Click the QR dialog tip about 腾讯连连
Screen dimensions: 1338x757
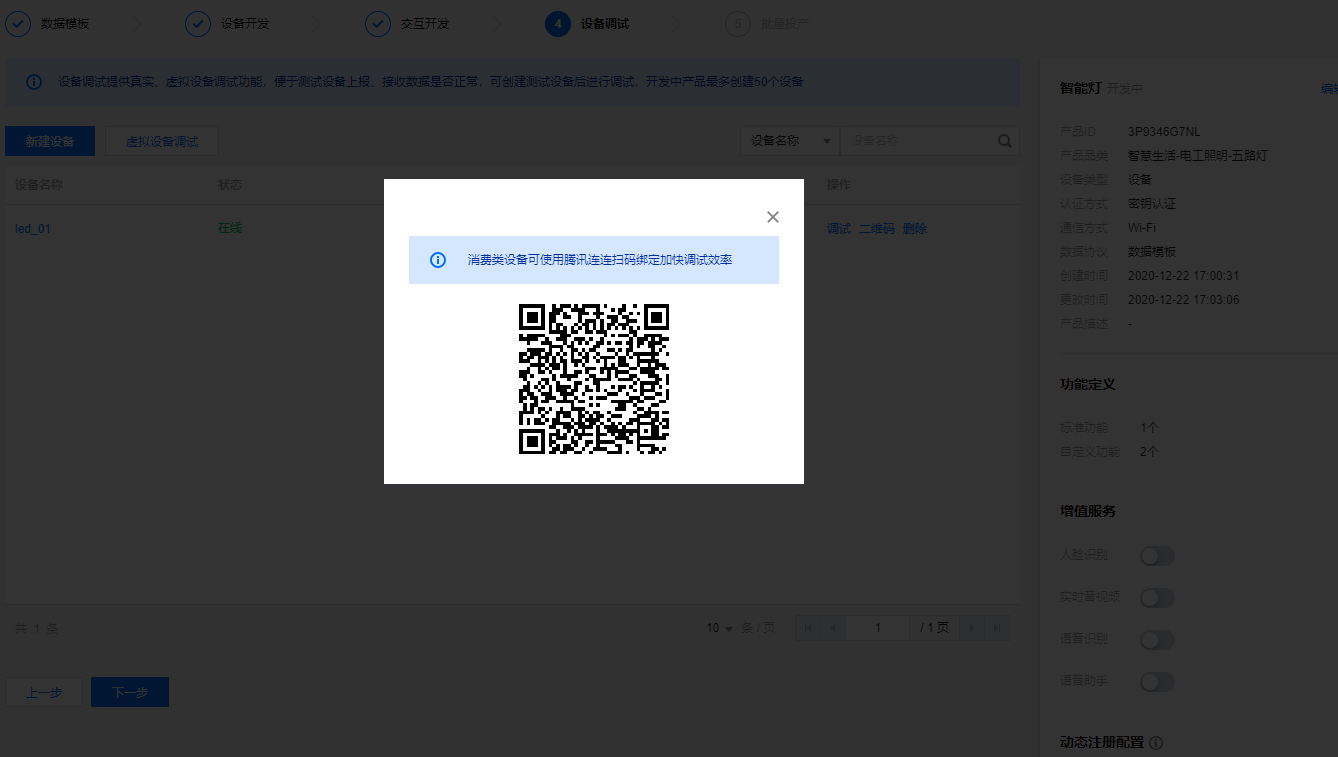[x=600, y=260]
